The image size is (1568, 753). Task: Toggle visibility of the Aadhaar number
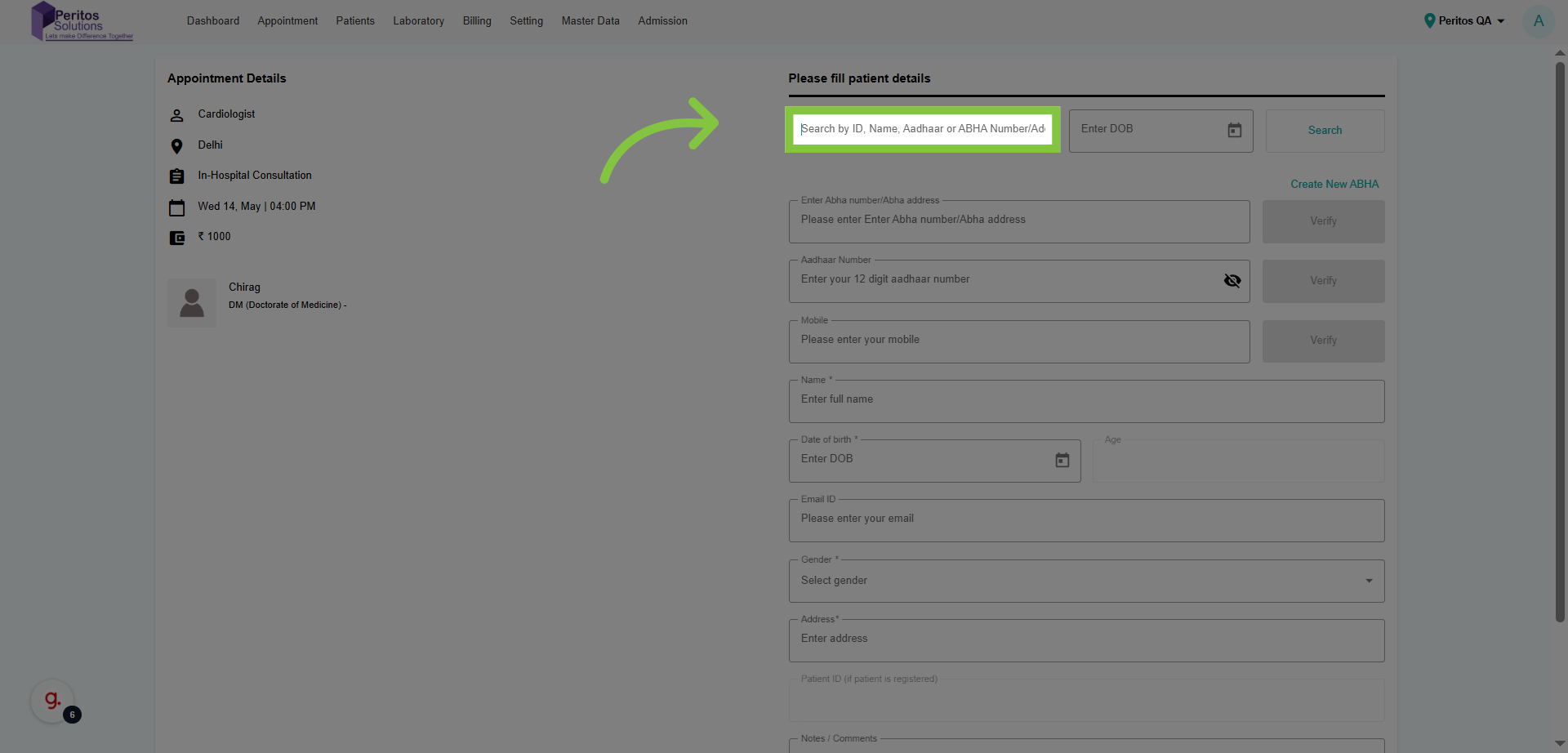click(1232, 280)
